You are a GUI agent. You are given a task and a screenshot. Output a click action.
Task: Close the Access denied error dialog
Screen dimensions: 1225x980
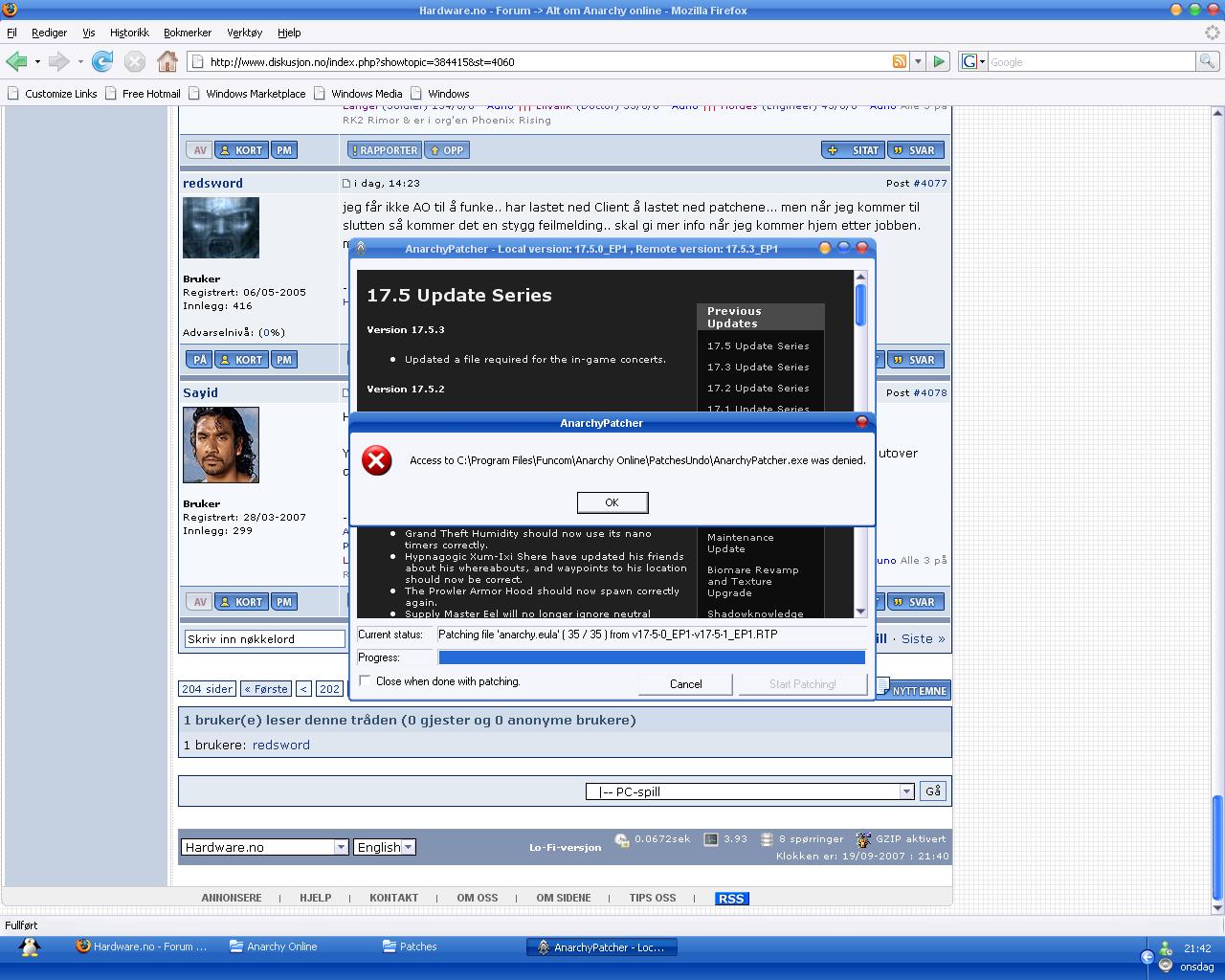861,422
